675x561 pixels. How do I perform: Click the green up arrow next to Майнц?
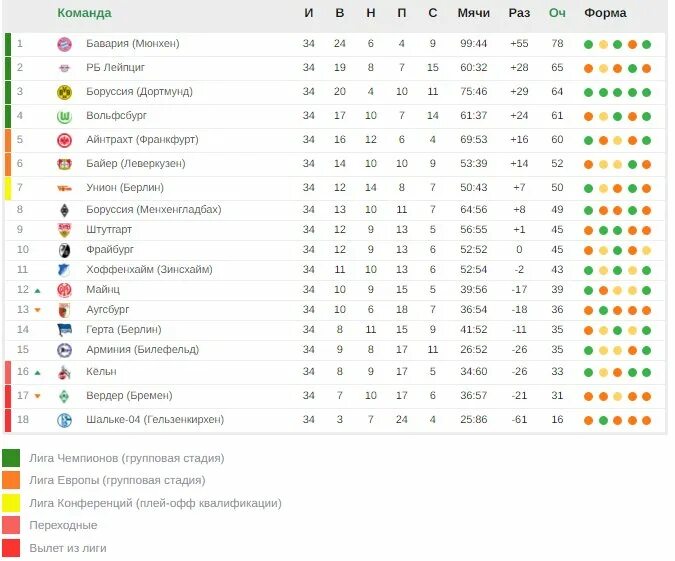(37, 290)
